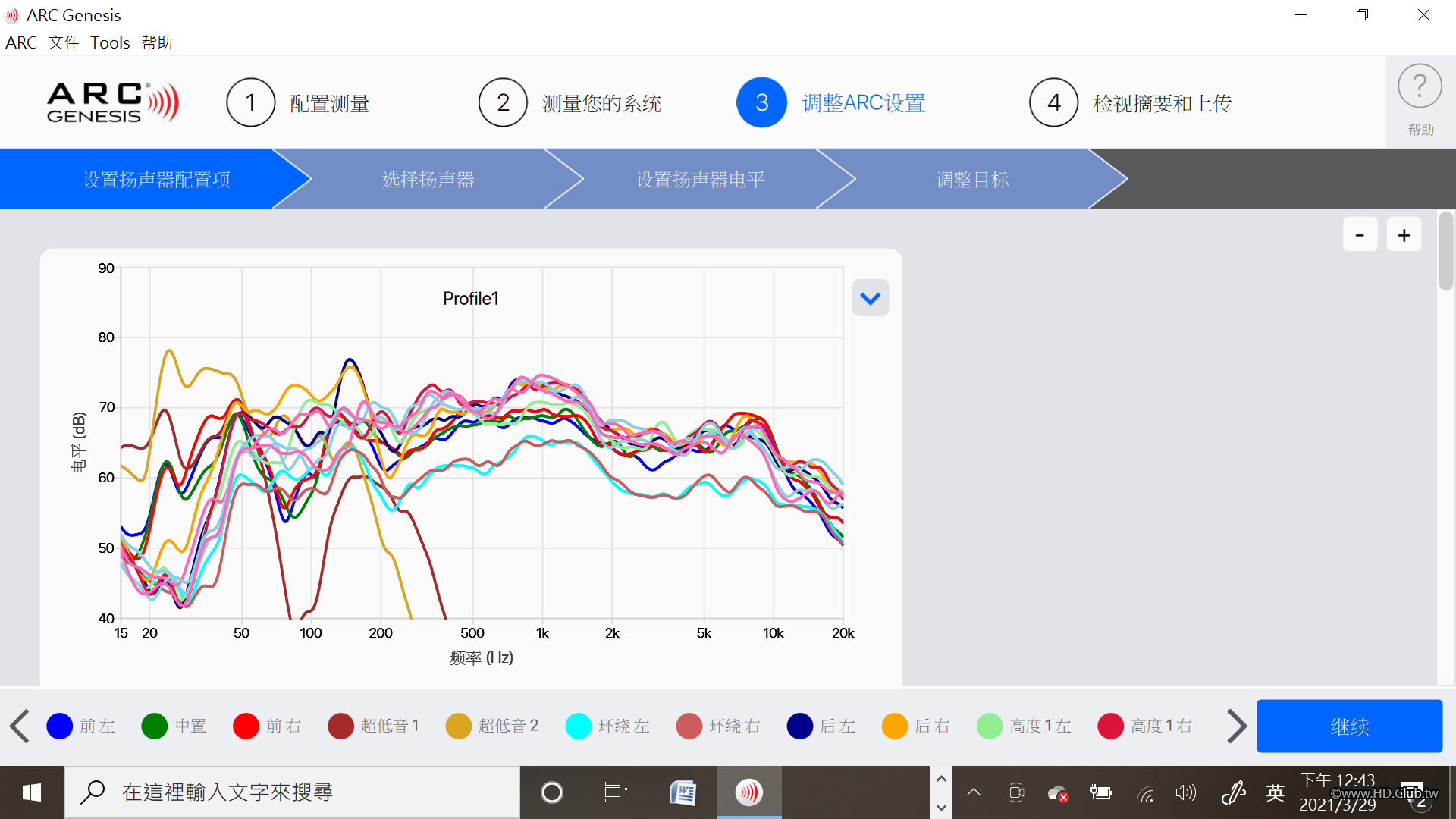Open step 4 检视摘要和上传 circle
Image resolution: width=1456 pixels, height=819 pixels.
click(1053, 102)
